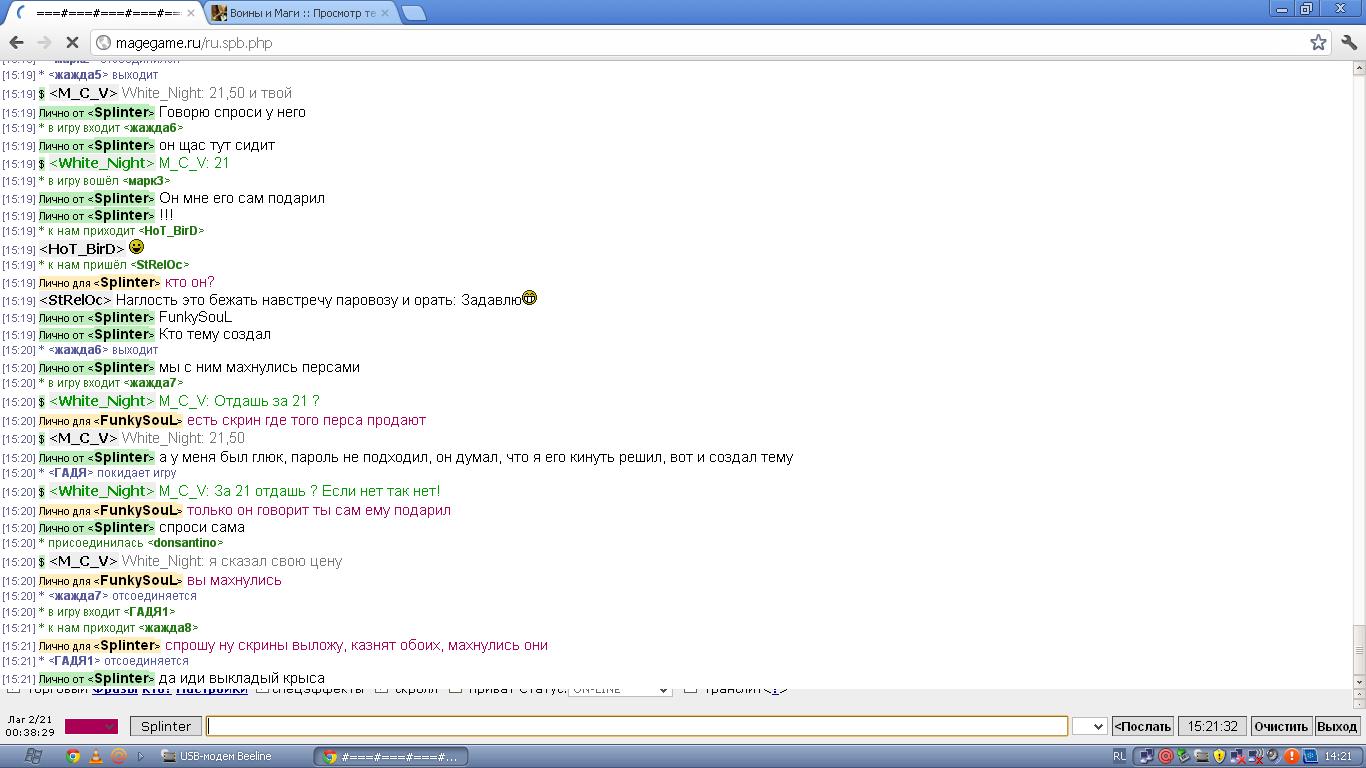Click Splinter in 'да иди выкладый крыса' line
The image size is (1366, 768).
click(x=124, y=678)
